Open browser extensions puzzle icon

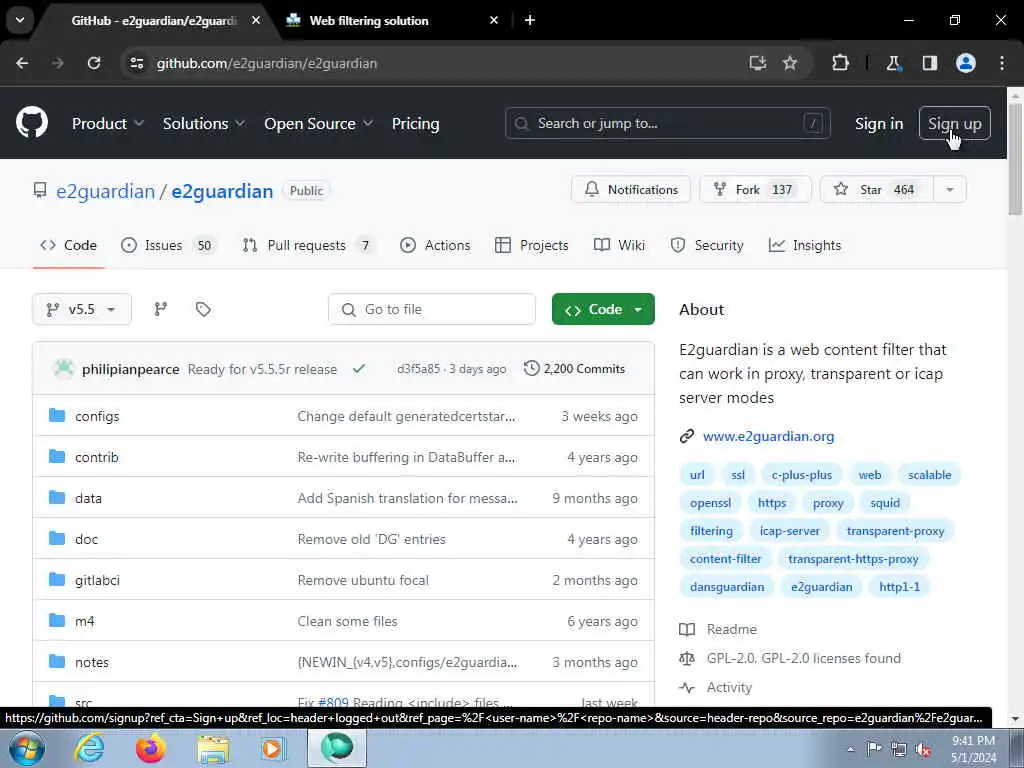840,63
